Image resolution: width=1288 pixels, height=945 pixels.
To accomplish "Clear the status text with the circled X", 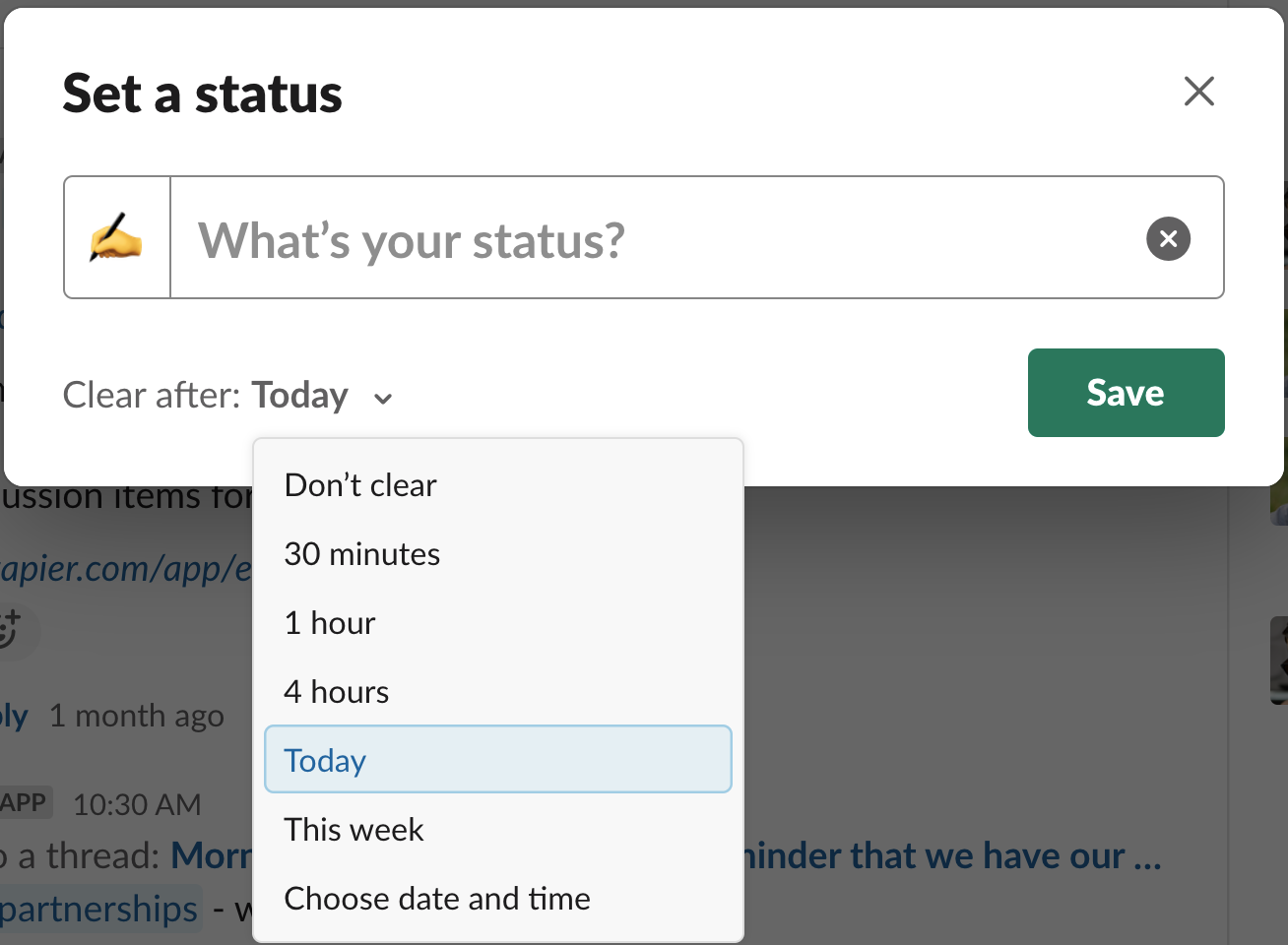I will (x=1168, y=238).
